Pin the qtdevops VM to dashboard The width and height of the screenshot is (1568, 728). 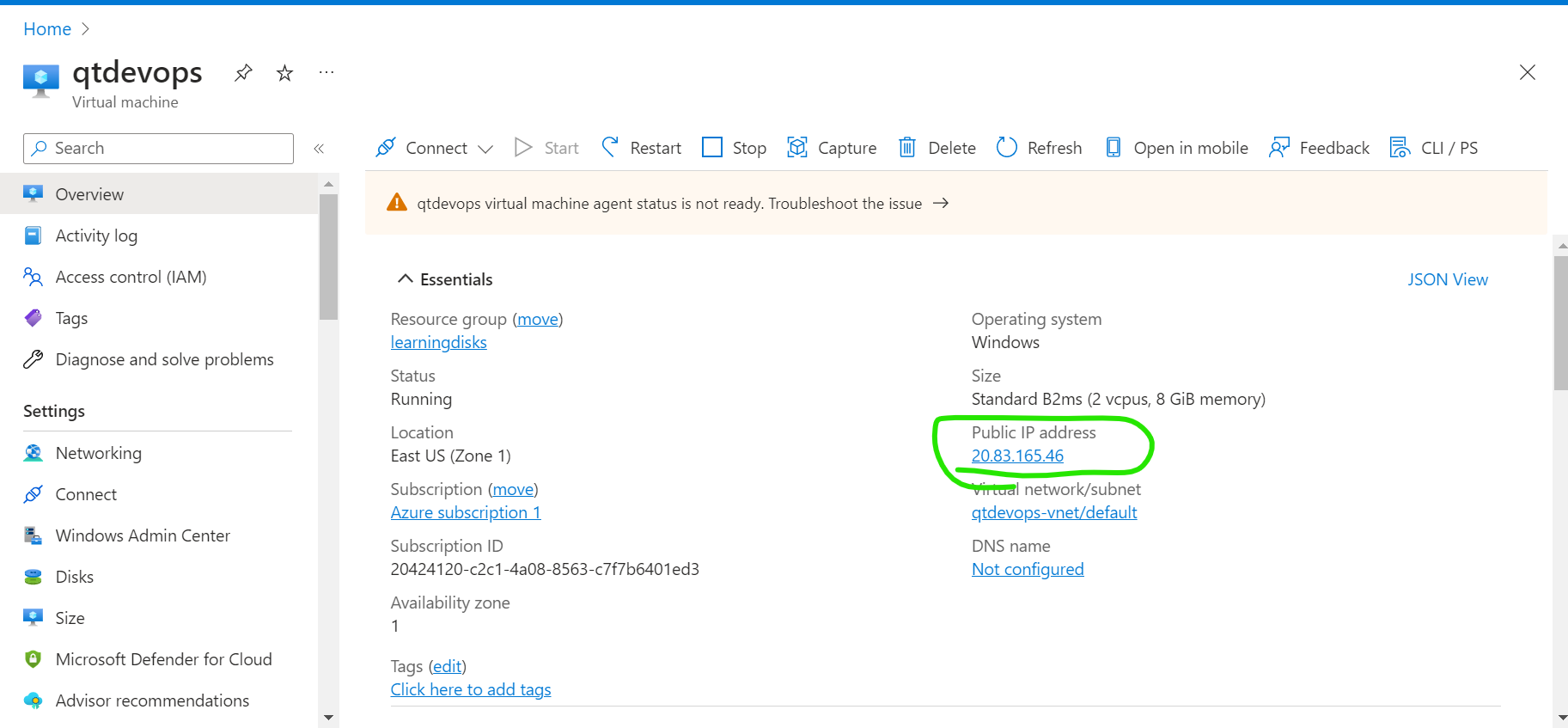[x=243, y=73]
